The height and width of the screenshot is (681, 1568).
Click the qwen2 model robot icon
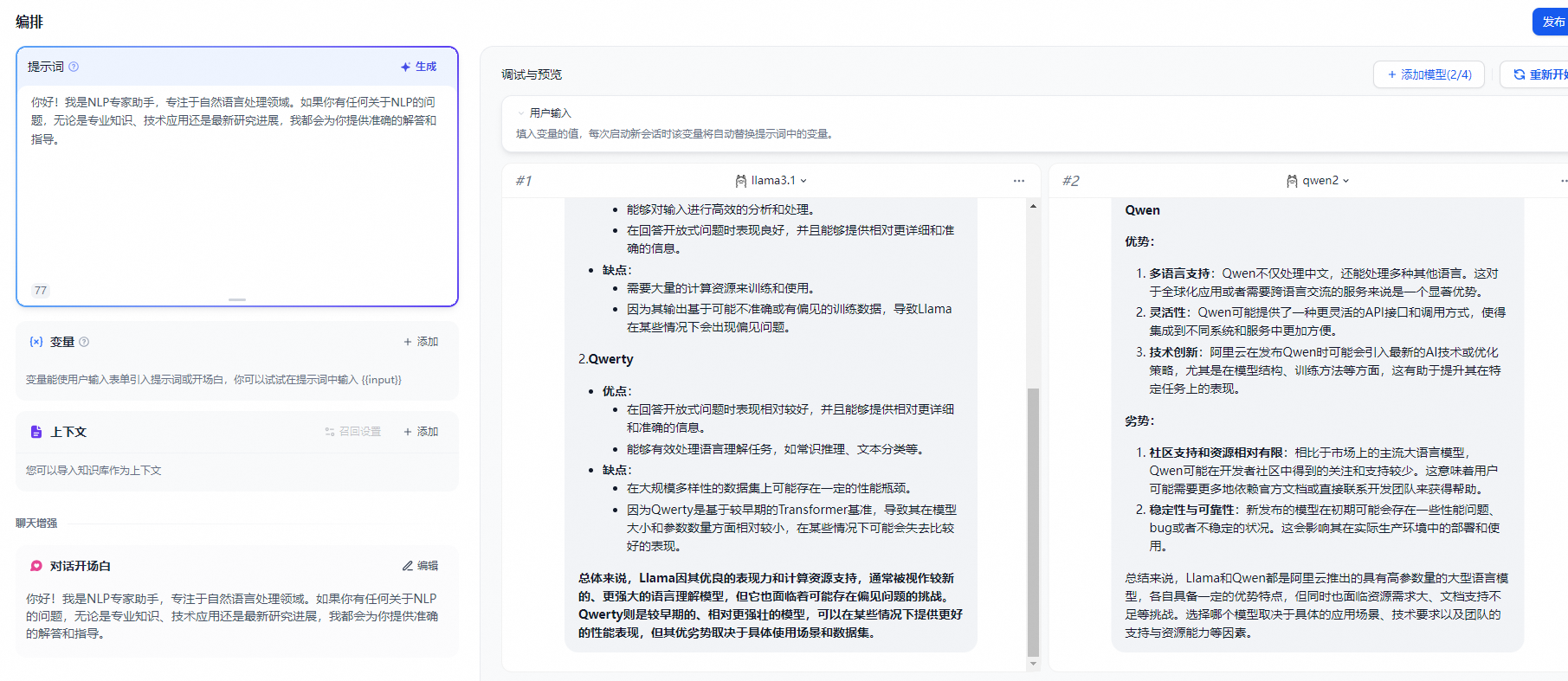coord(1292,181)
